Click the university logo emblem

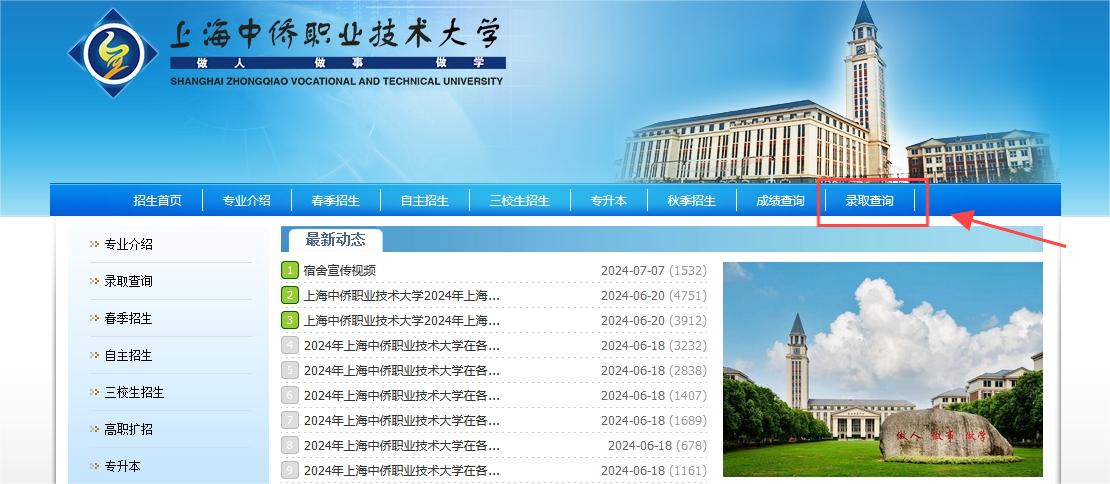click(x=112, y=53)
